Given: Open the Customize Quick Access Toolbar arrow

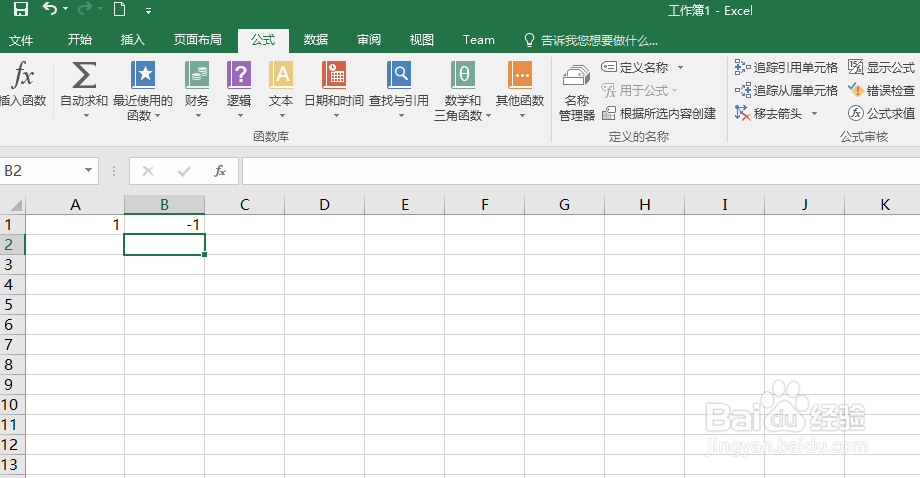Looking at the screenshot, I should [x=148, y=10].
